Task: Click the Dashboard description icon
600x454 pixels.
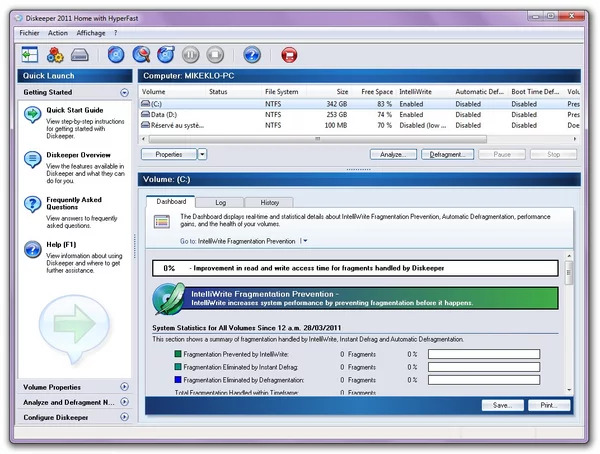Action: pos(162,221)
